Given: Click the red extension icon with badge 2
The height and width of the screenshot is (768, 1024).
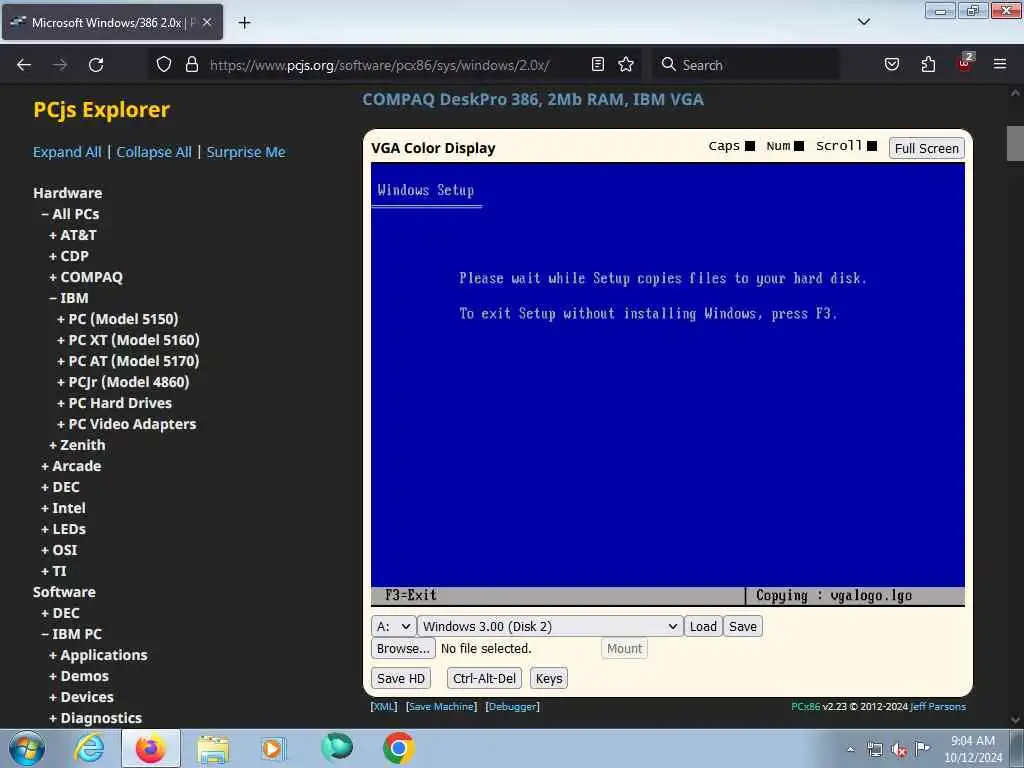Looking at the screenshot, I should point(965,63).
